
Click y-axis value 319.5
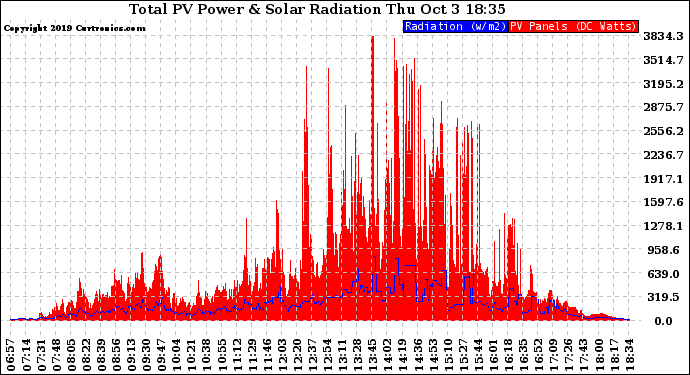click(x=665, y=297)
